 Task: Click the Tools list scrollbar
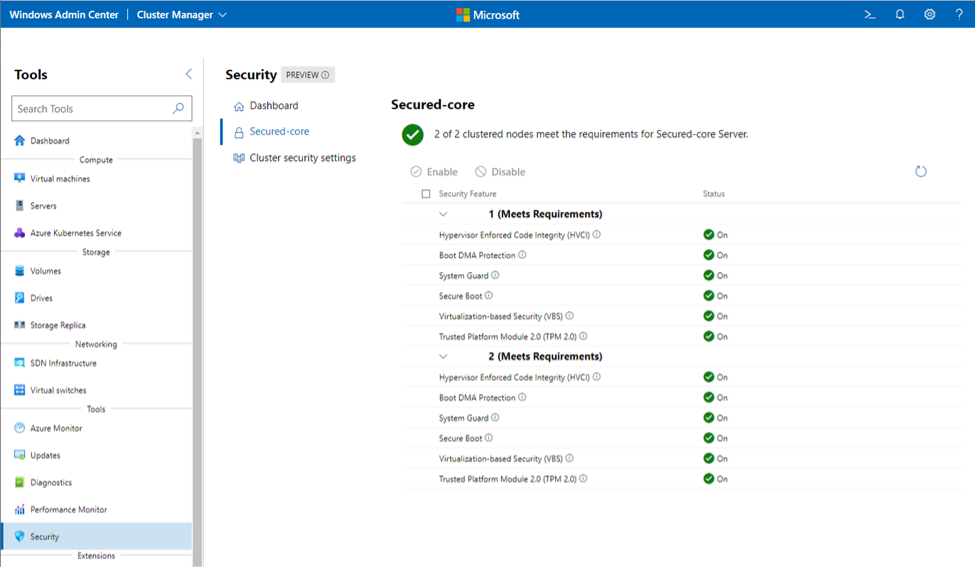(197, 350)
